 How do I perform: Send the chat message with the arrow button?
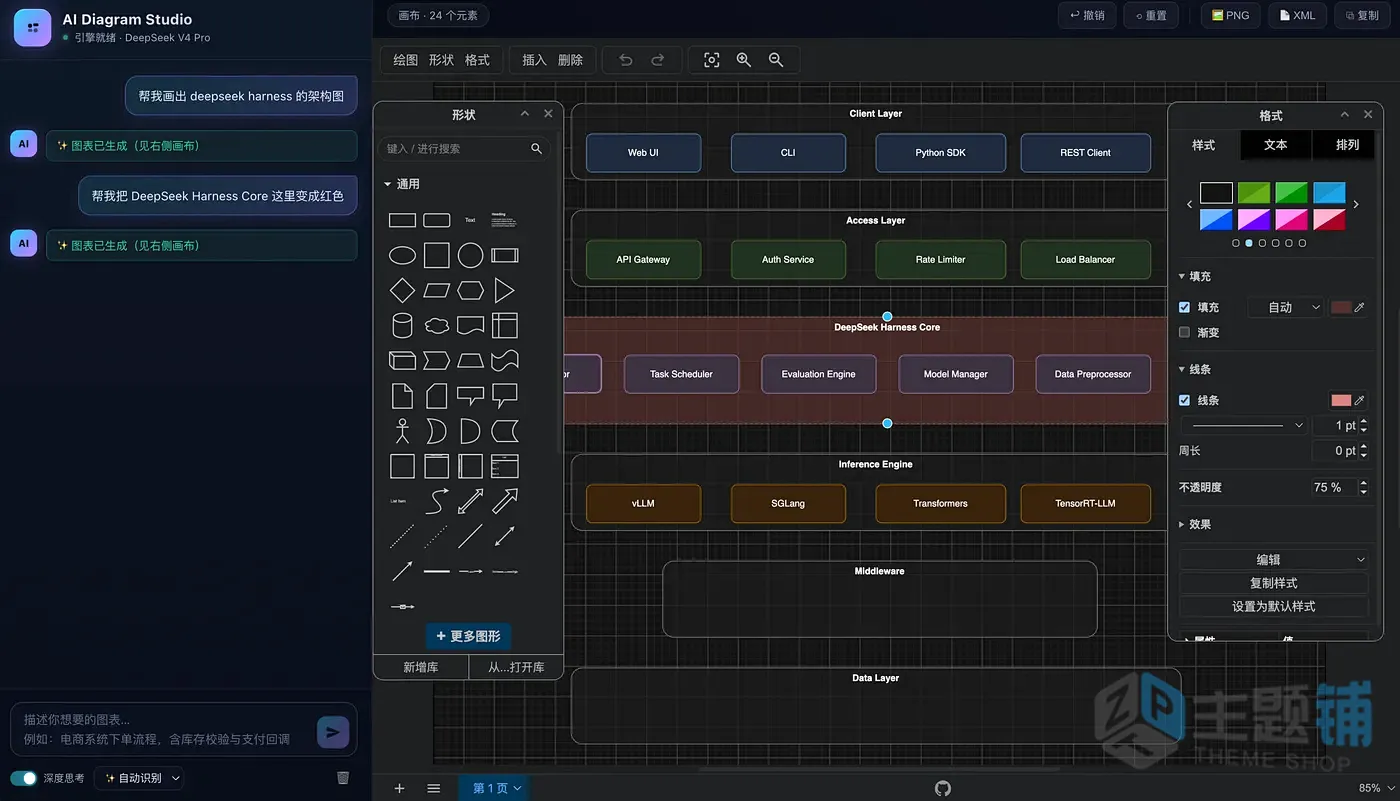coord(333,732)
